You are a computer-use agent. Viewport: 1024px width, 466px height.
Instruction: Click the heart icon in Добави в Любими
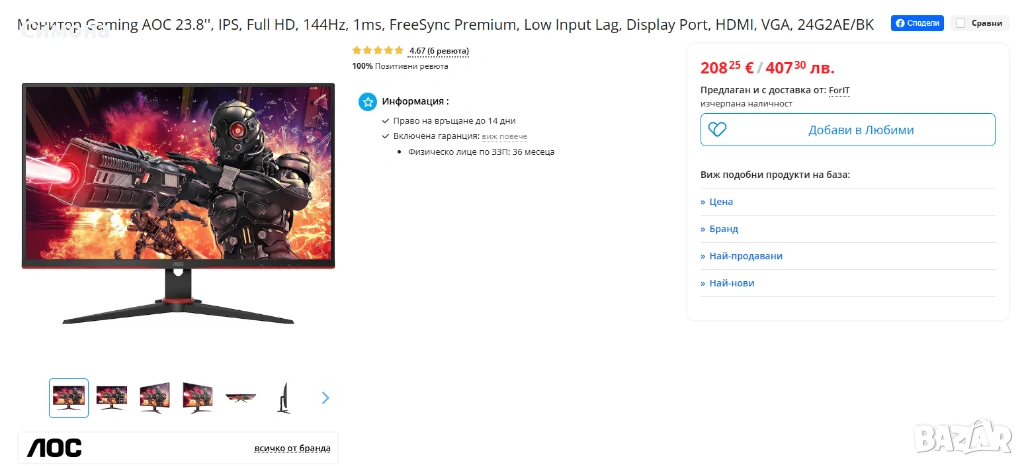[x=716, y=130]
